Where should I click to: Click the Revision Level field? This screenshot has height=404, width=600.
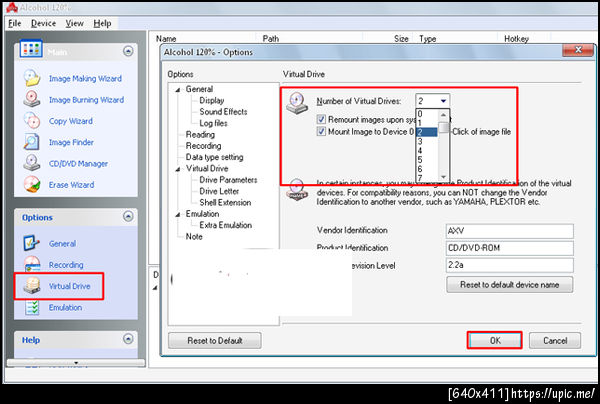(x=510, y=265)
